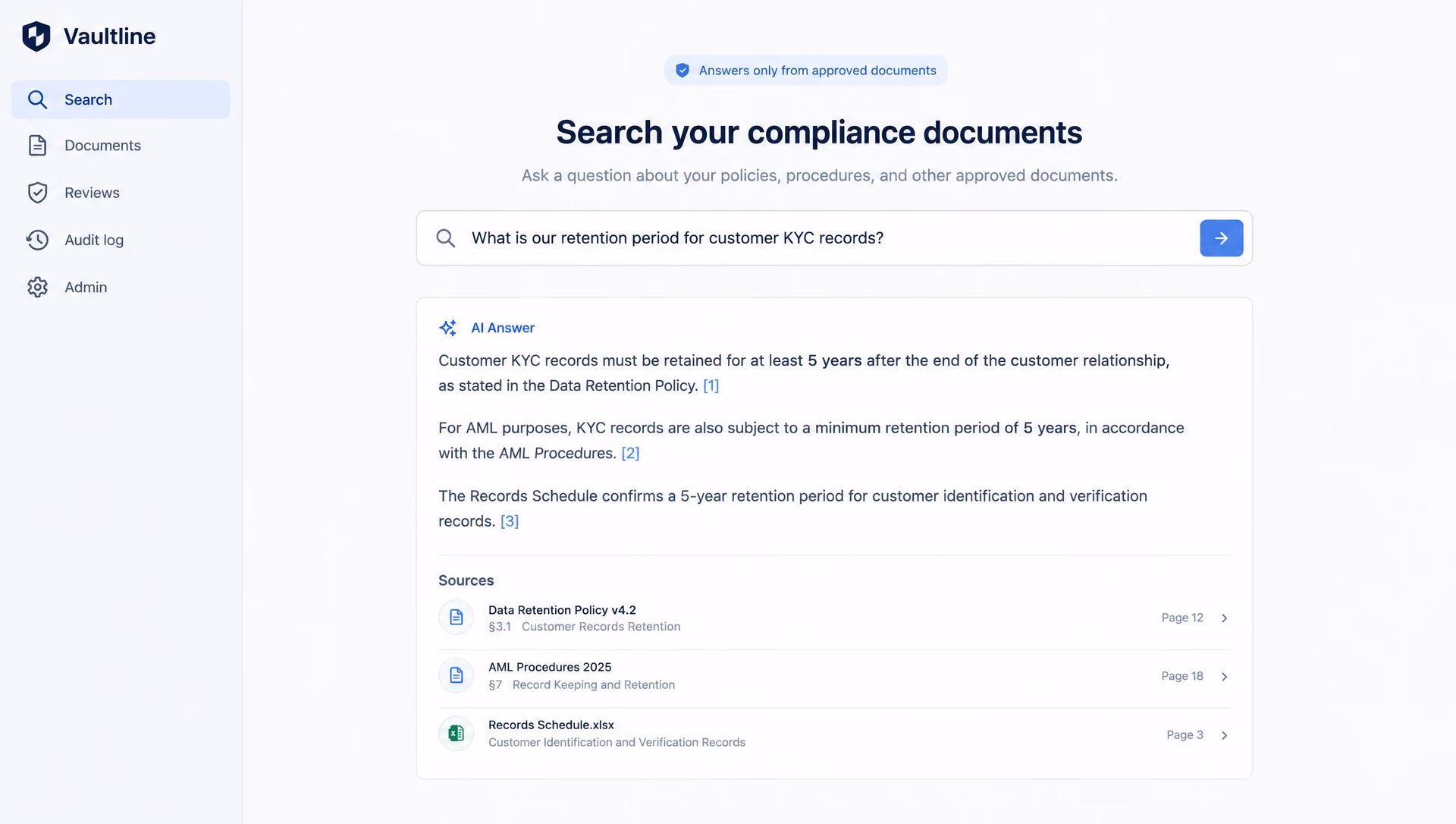This screenshot has height=824, width=1456.
Task: Click the Vaultline brand name
Action: click(109, 36)
